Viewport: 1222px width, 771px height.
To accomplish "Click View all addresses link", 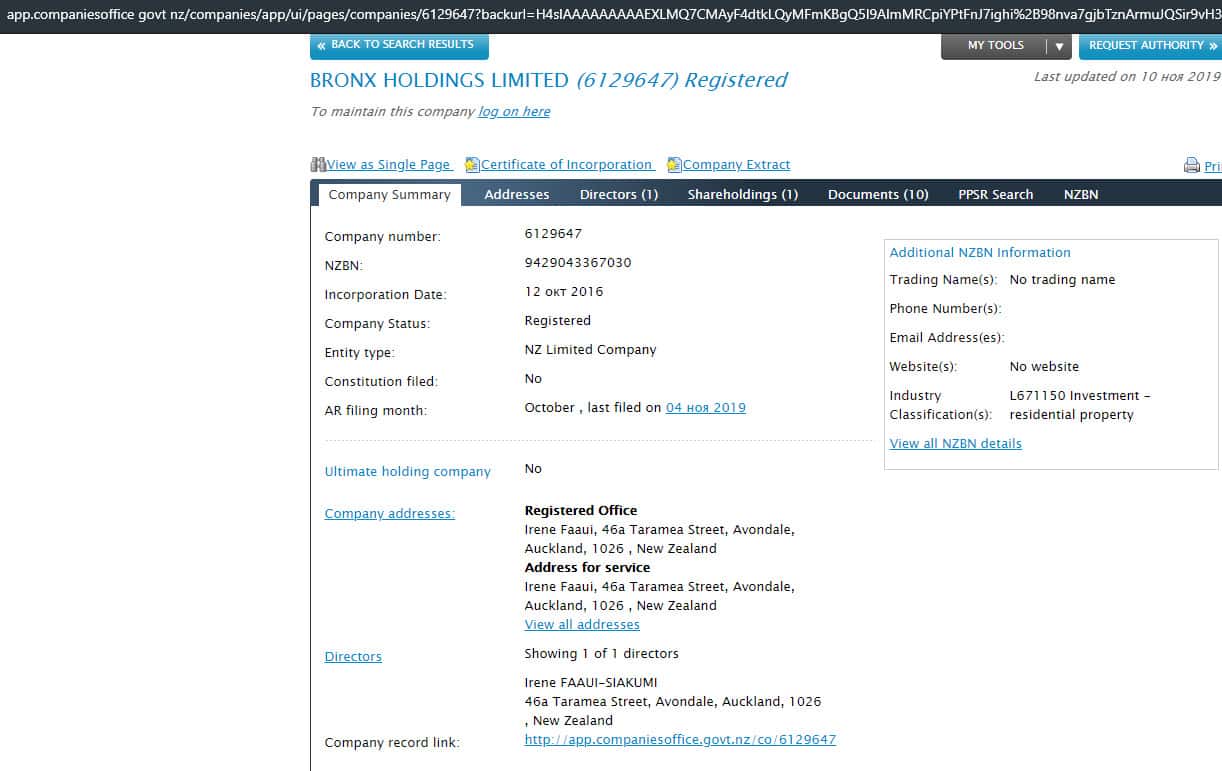I will [x=582, y=624].
